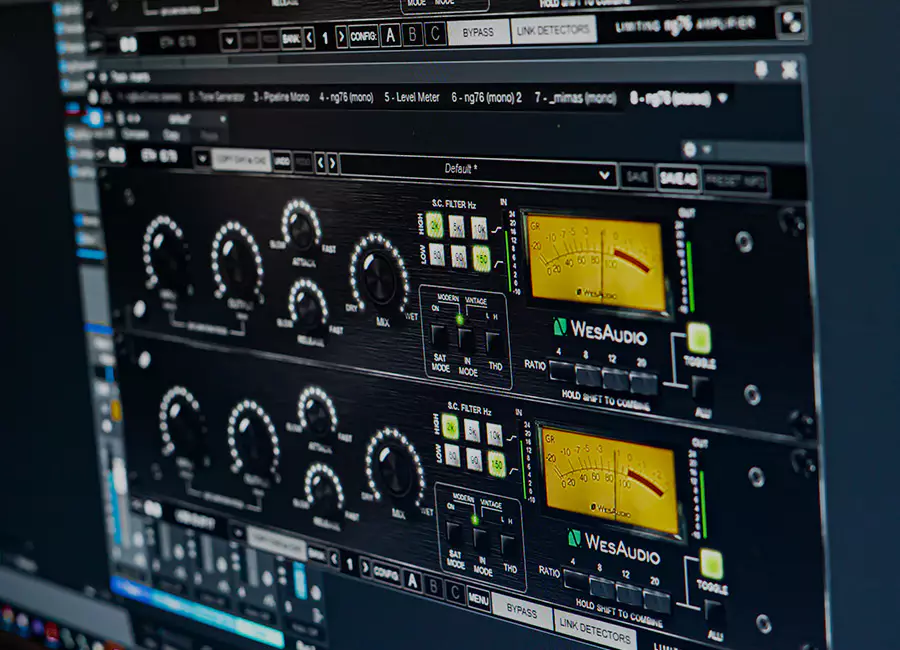Select ratio 4 on lower unit
This screenshot has width=900, height=650.
click(x=575, y=580)
